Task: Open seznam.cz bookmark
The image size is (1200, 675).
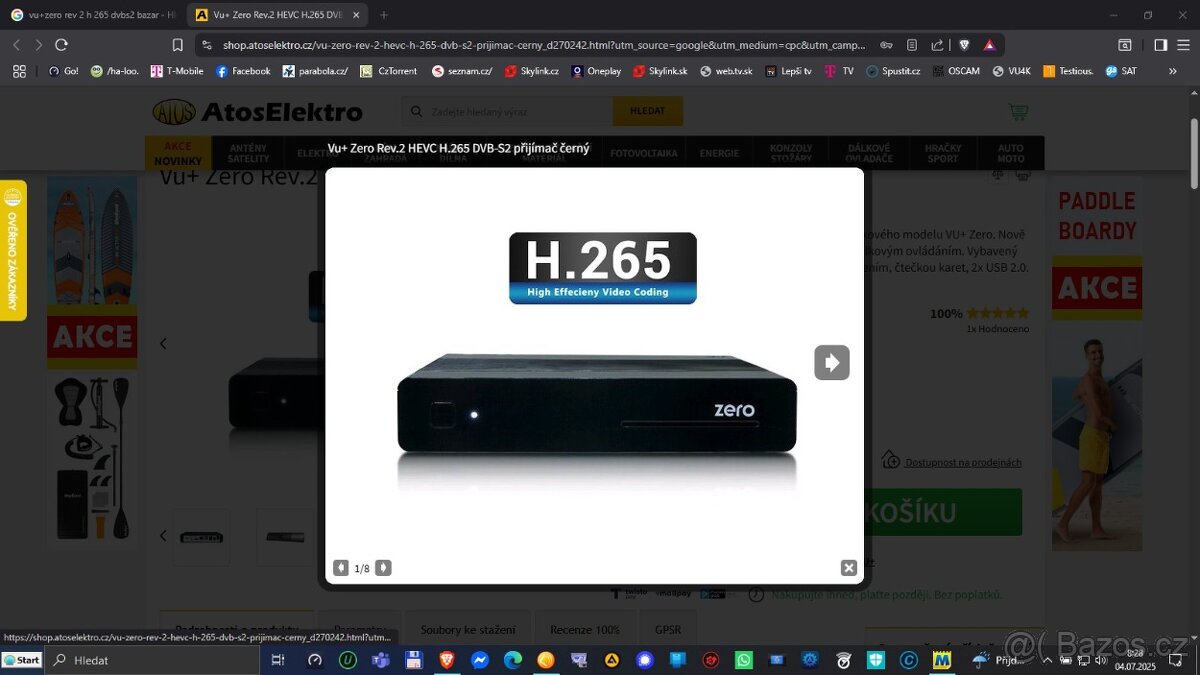Action: point(462,71)
